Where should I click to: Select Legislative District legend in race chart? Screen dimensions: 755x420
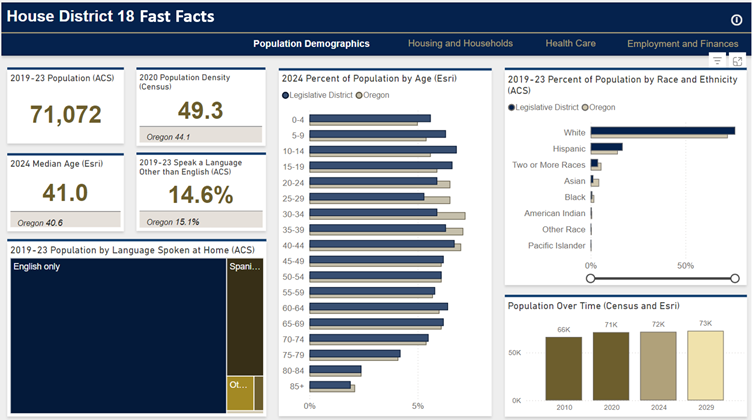pos(546,106)
